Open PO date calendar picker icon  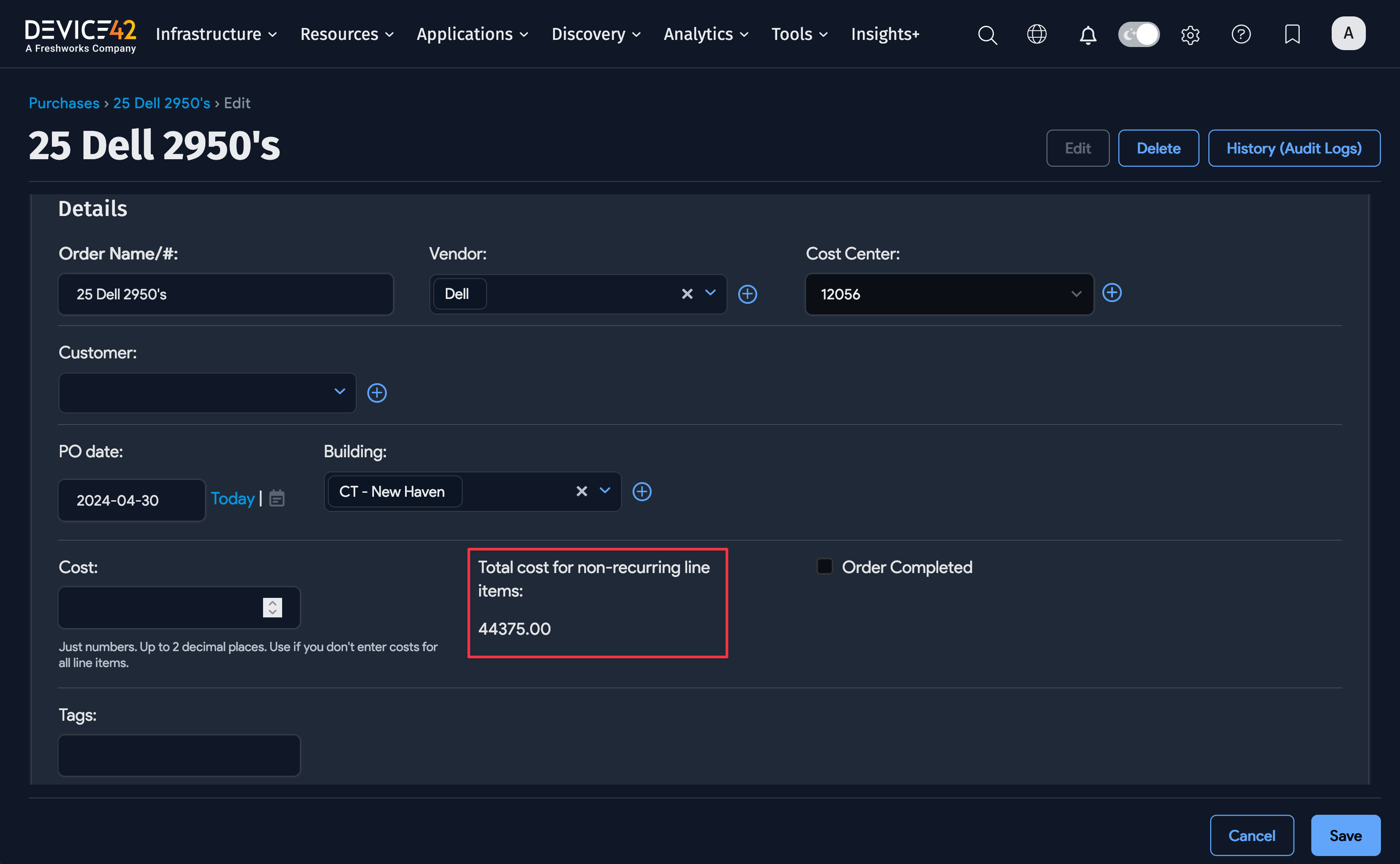pos(277,498)
